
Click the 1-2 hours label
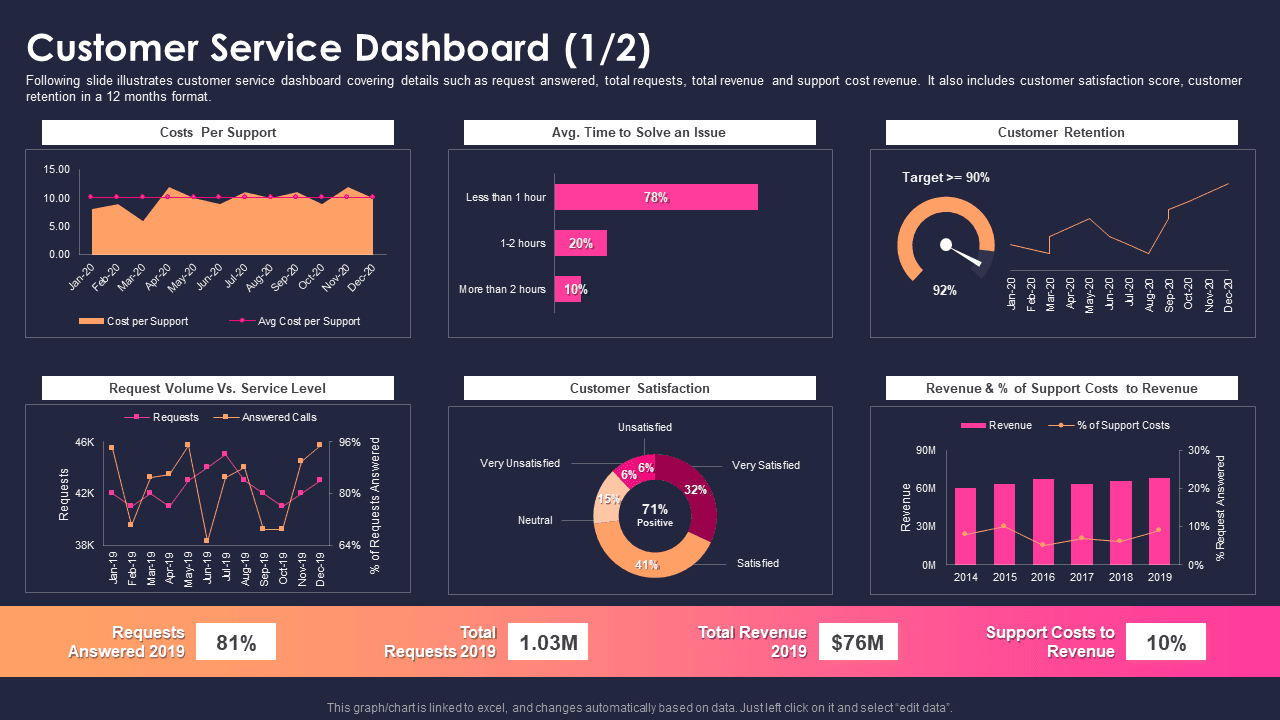[523, 243]
